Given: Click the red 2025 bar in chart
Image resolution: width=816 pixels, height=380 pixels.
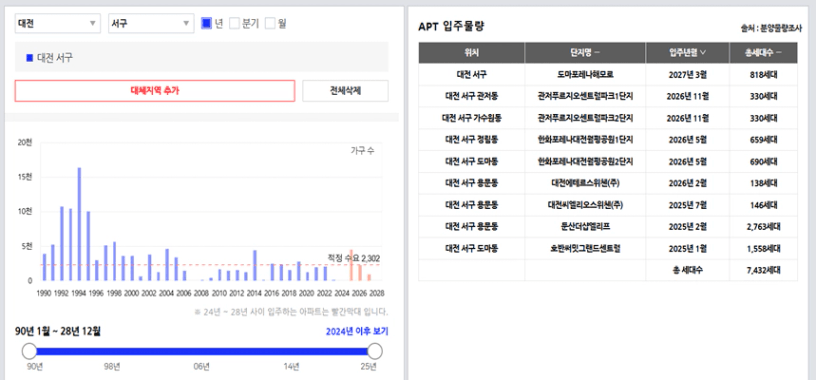Looking at the screenshot, I should coord(351,265).
